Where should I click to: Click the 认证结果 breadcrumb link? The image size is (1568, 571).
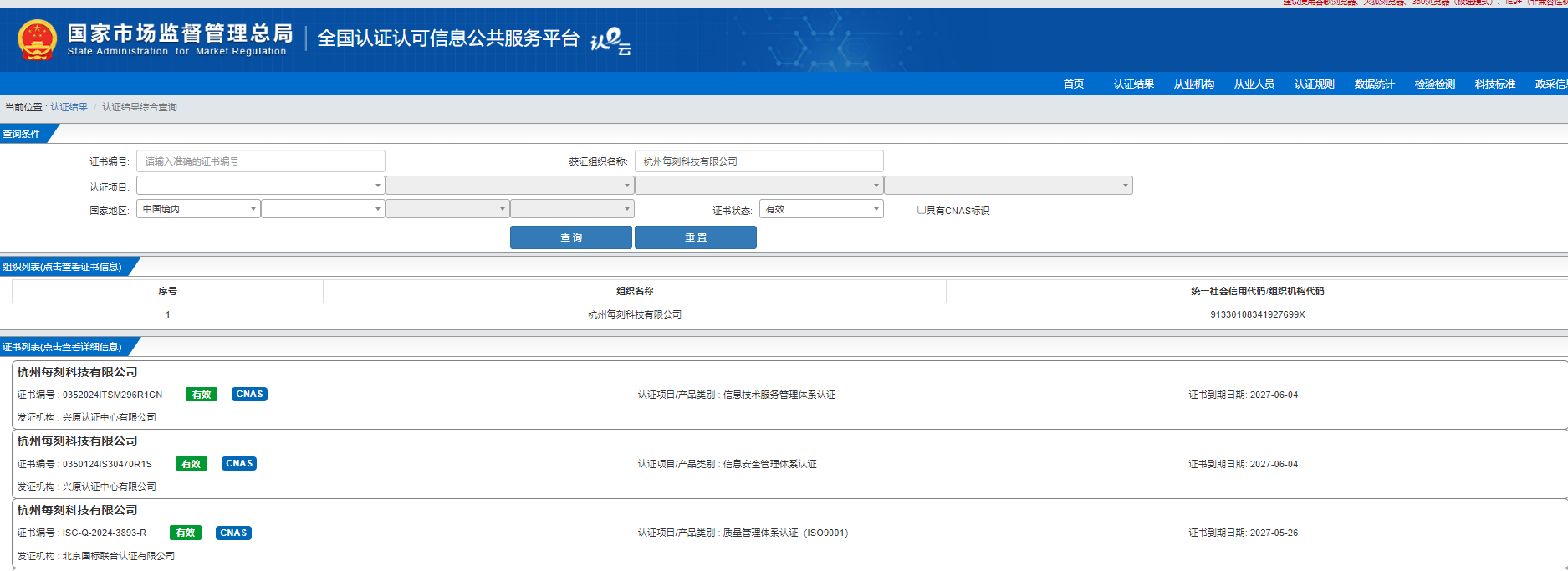69,107
